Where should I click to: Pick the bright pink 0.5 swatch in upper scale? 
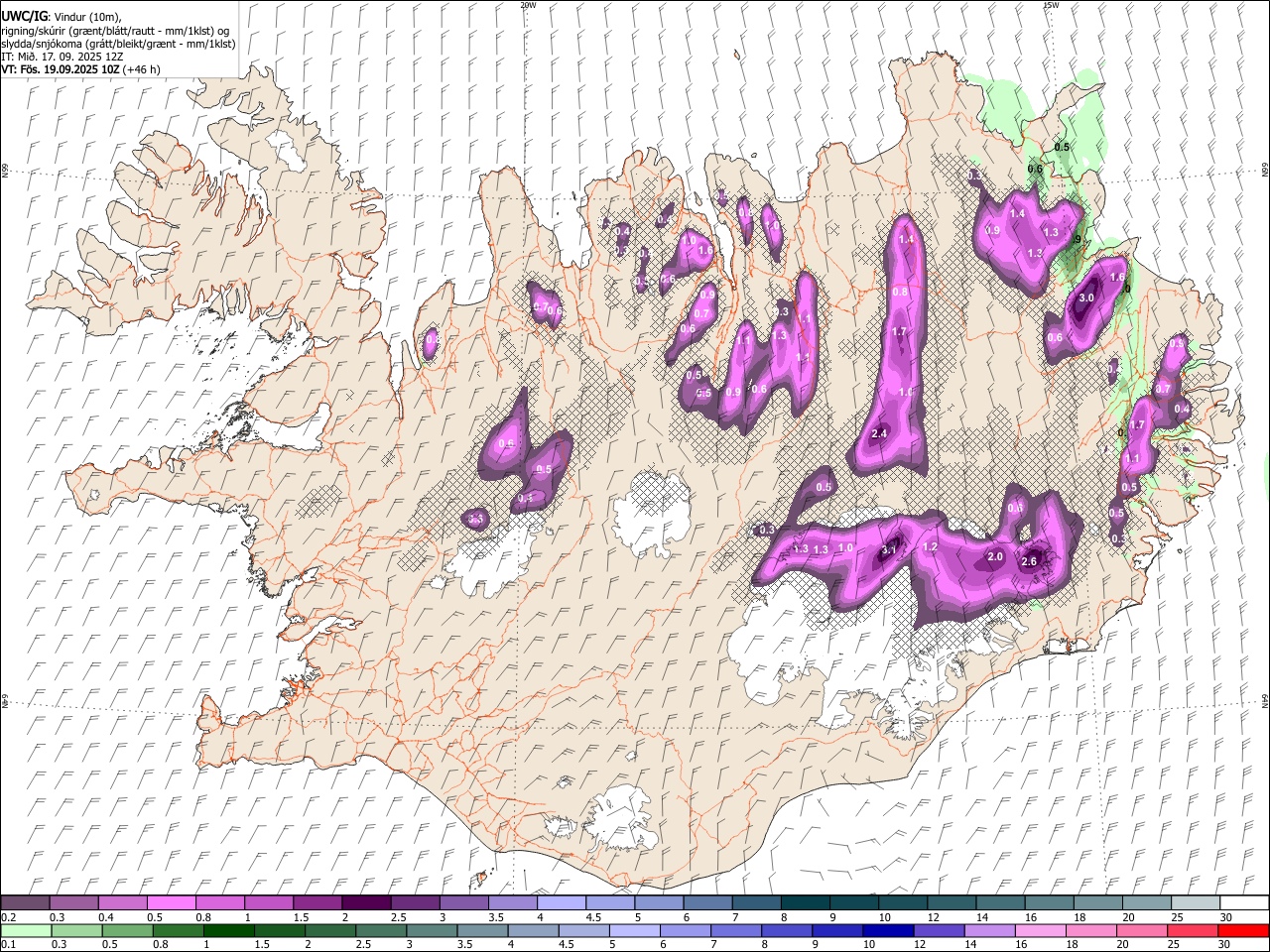coord(171,902)
